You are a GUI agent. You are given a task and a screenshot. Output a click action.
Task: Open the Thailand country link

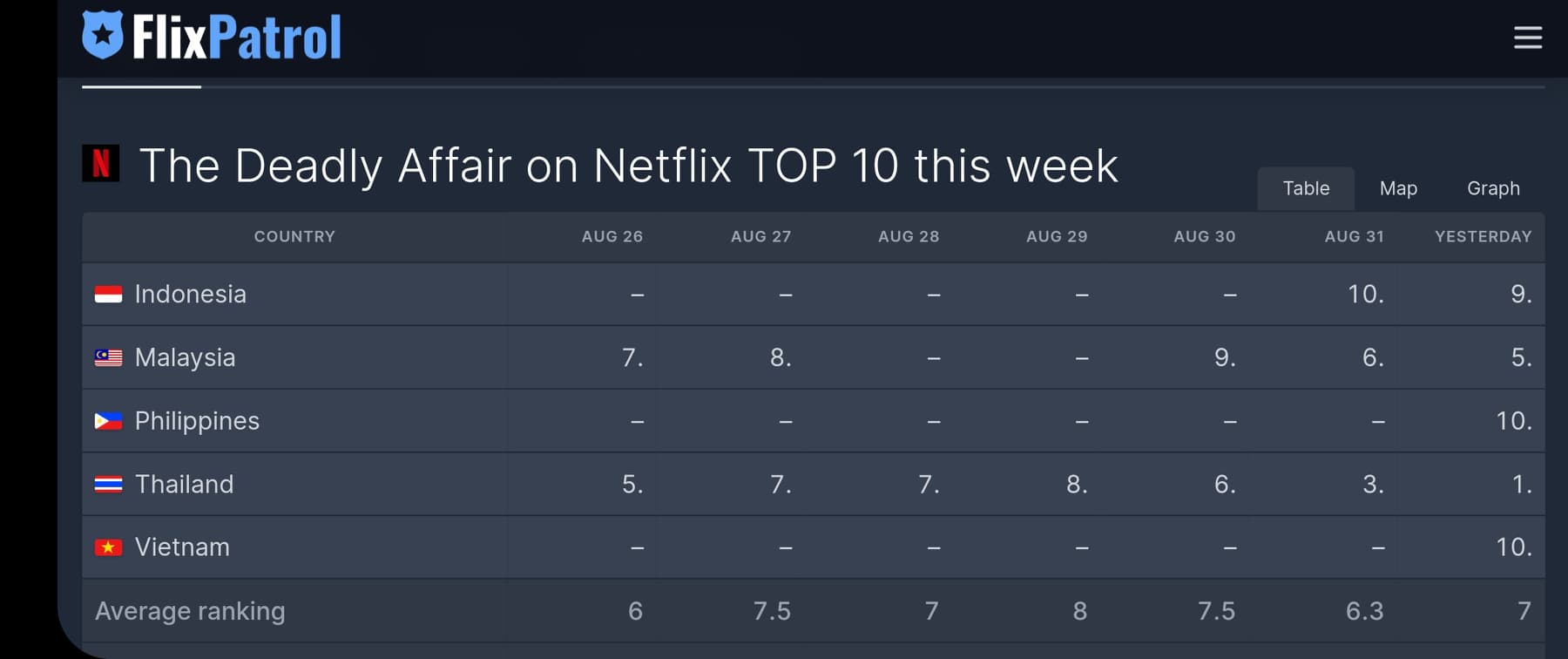pyautogui.click(x=185, y=484)
